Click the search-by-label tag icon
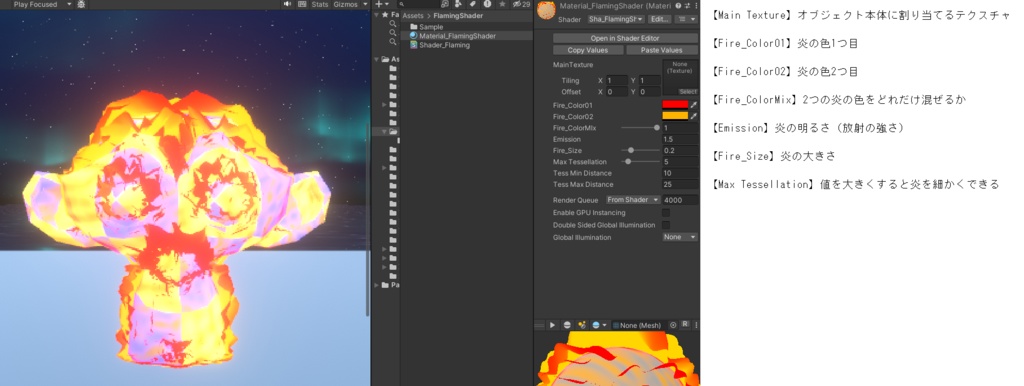Viewport: 1024px width, 386px height. click(x=473, y=4)
